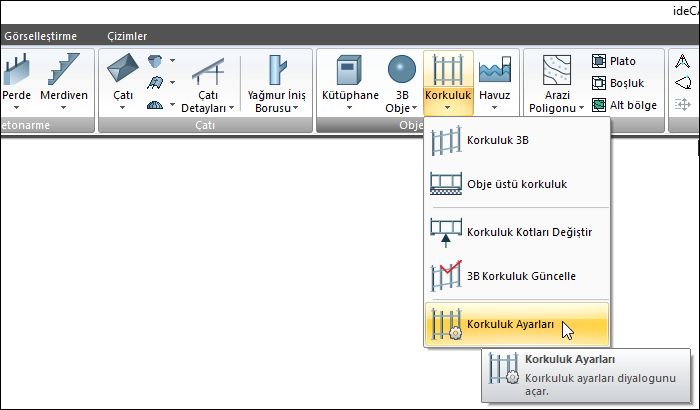This screenshot has height=410, width=700.
Task: Expand the 3B Obje dropdown arrow
Action: tap(415, 108)
